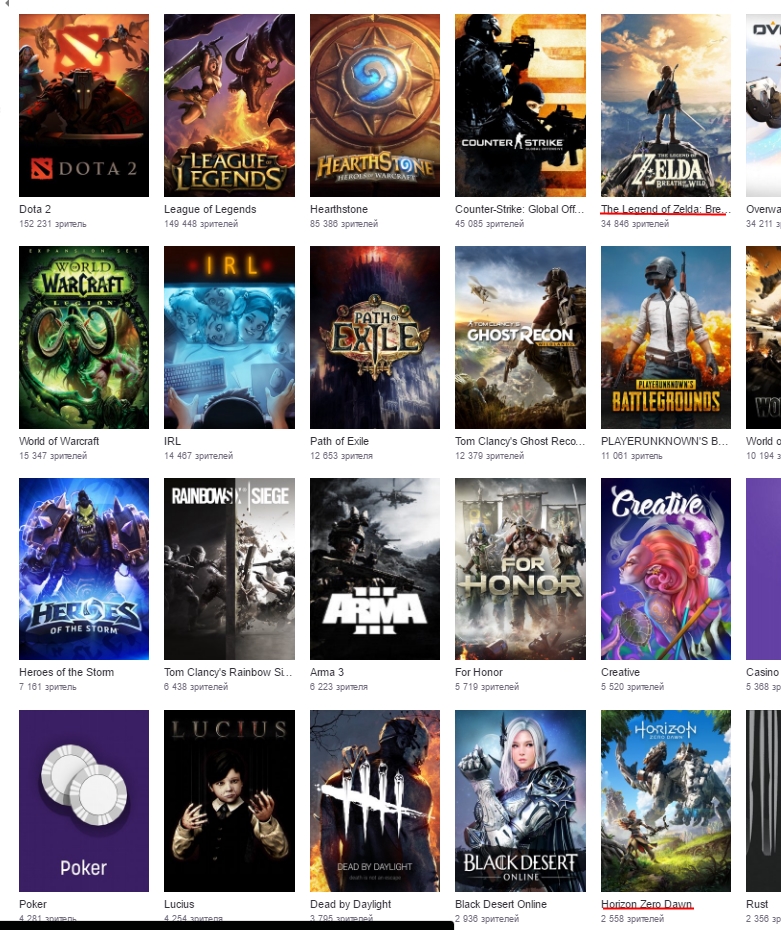Image resolution: width=781 pixels, height=930 pixels.
Task: Click the Heroes of the Storm title link
Action: pyautogui.click(x=66, y=672)
